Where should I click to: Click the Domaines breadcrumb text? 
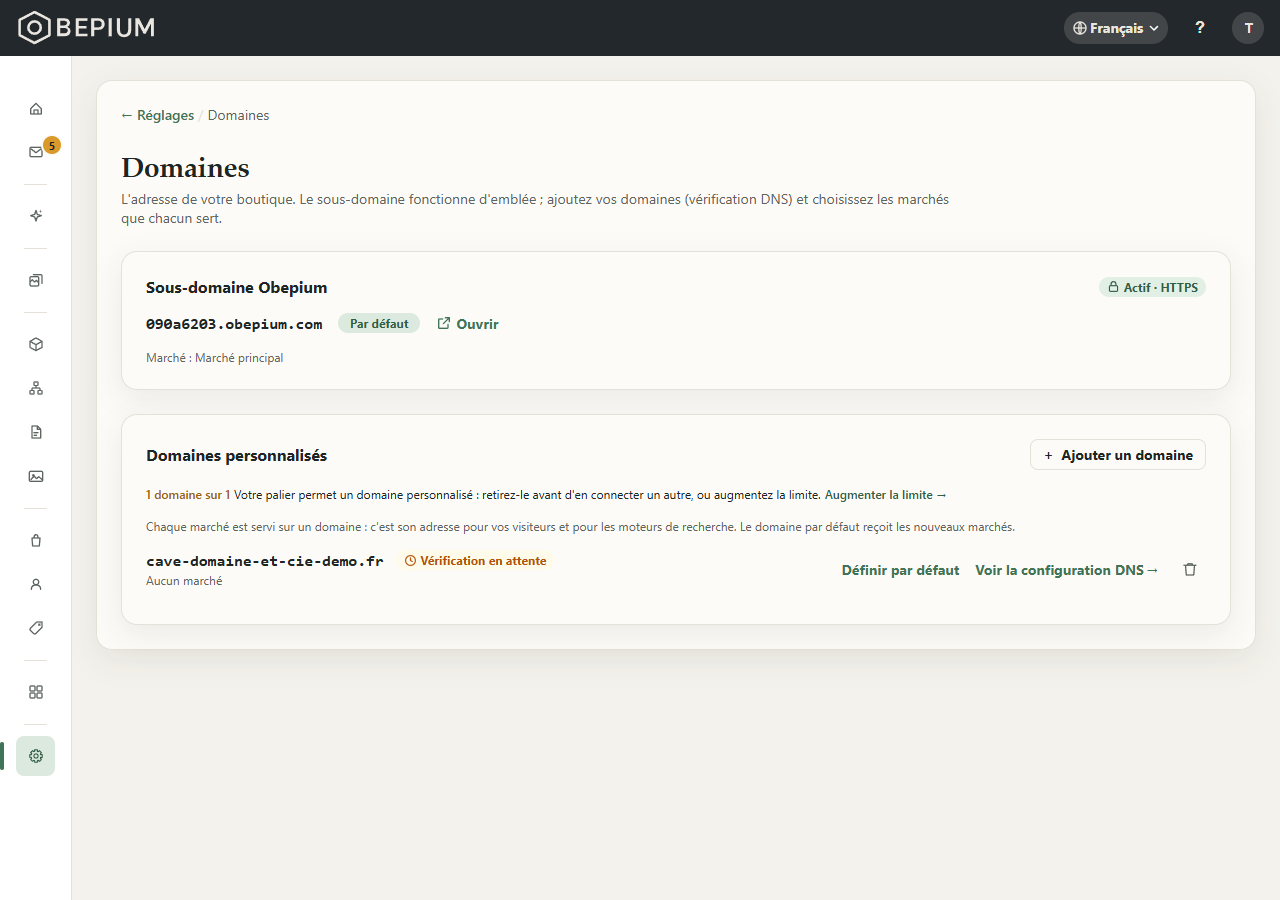click(x=238, y=115)
